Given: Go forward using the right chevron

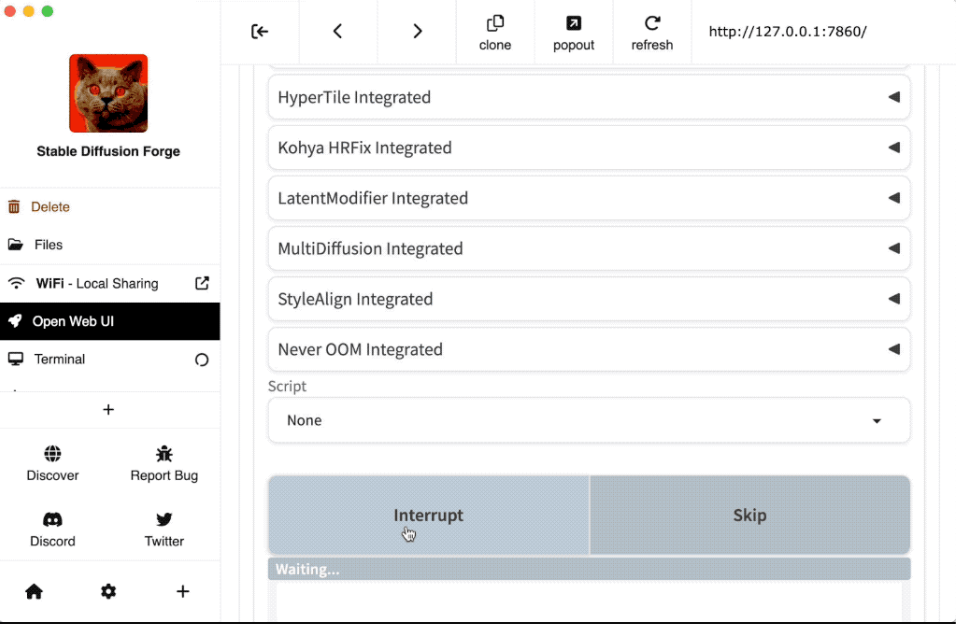Looking at the screenshot, I should click(x=417, y=31).
